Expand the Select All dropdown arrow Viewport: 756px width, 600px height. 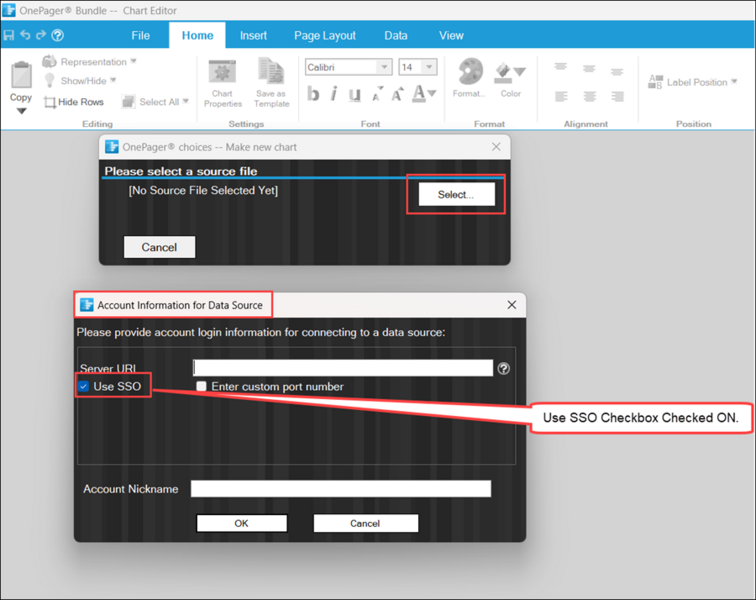click(x=186, y=101)
